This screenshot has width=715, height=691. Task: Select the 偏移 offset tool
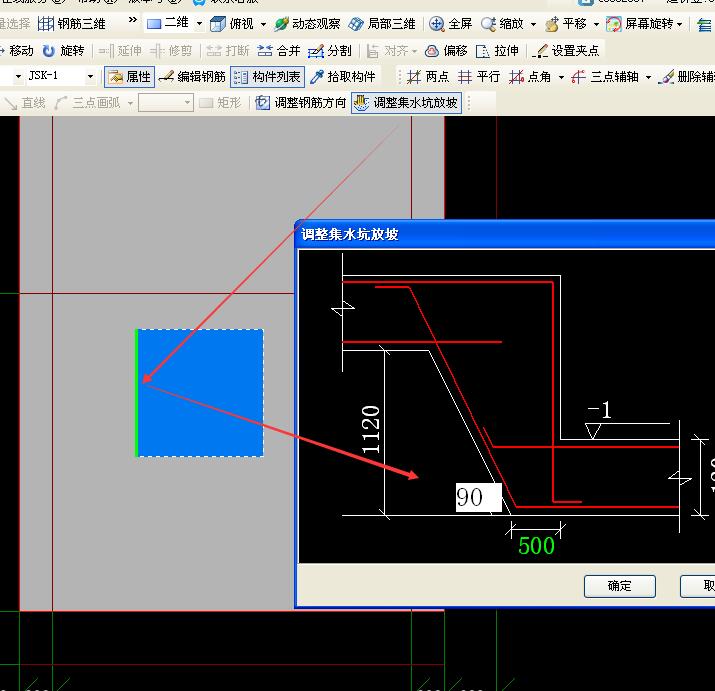pyautogui.click(x=446, y=51)
